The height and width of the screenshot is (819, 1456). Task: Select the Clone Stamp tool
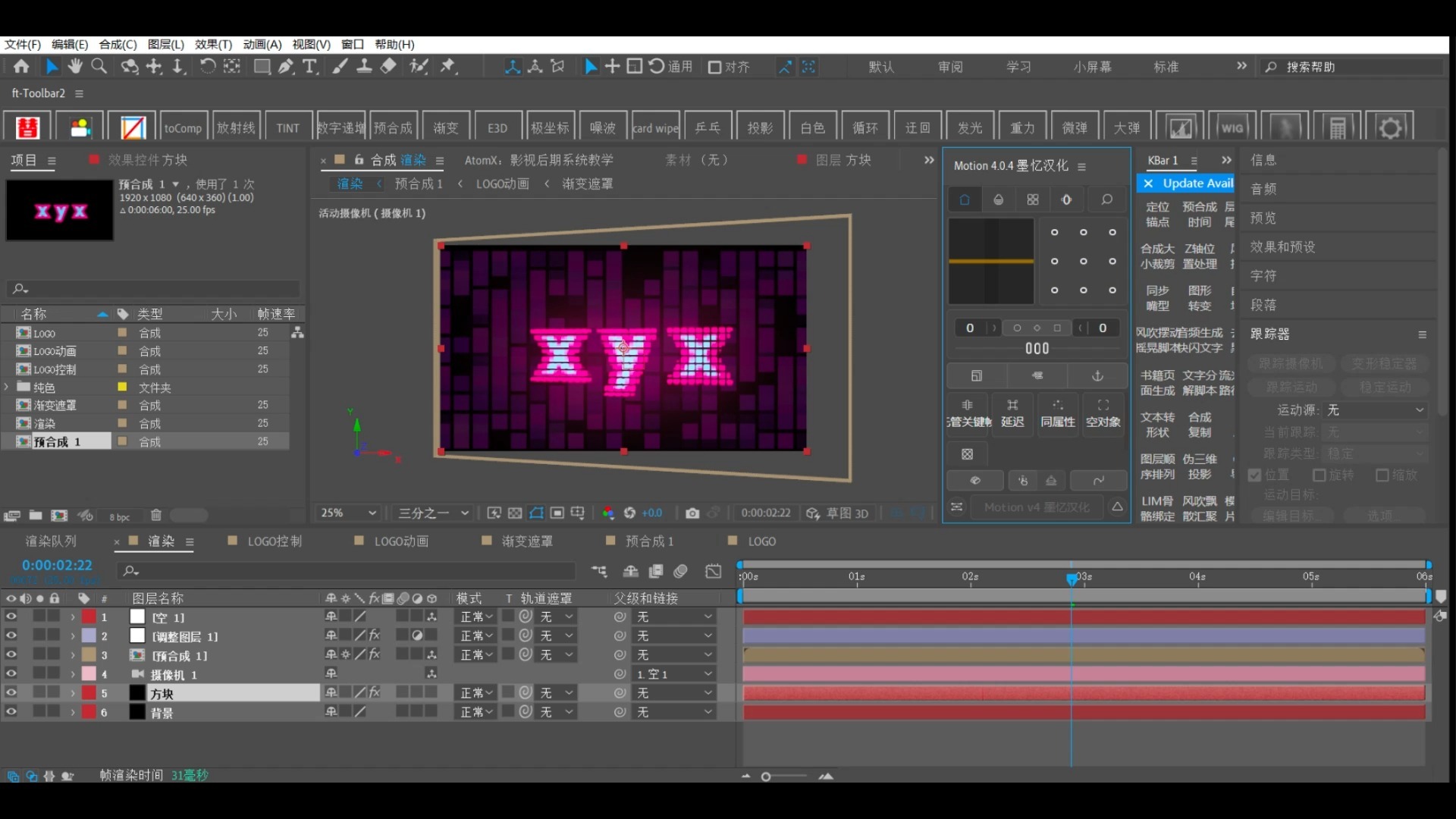pyautogui.click(x=364, y=67)
